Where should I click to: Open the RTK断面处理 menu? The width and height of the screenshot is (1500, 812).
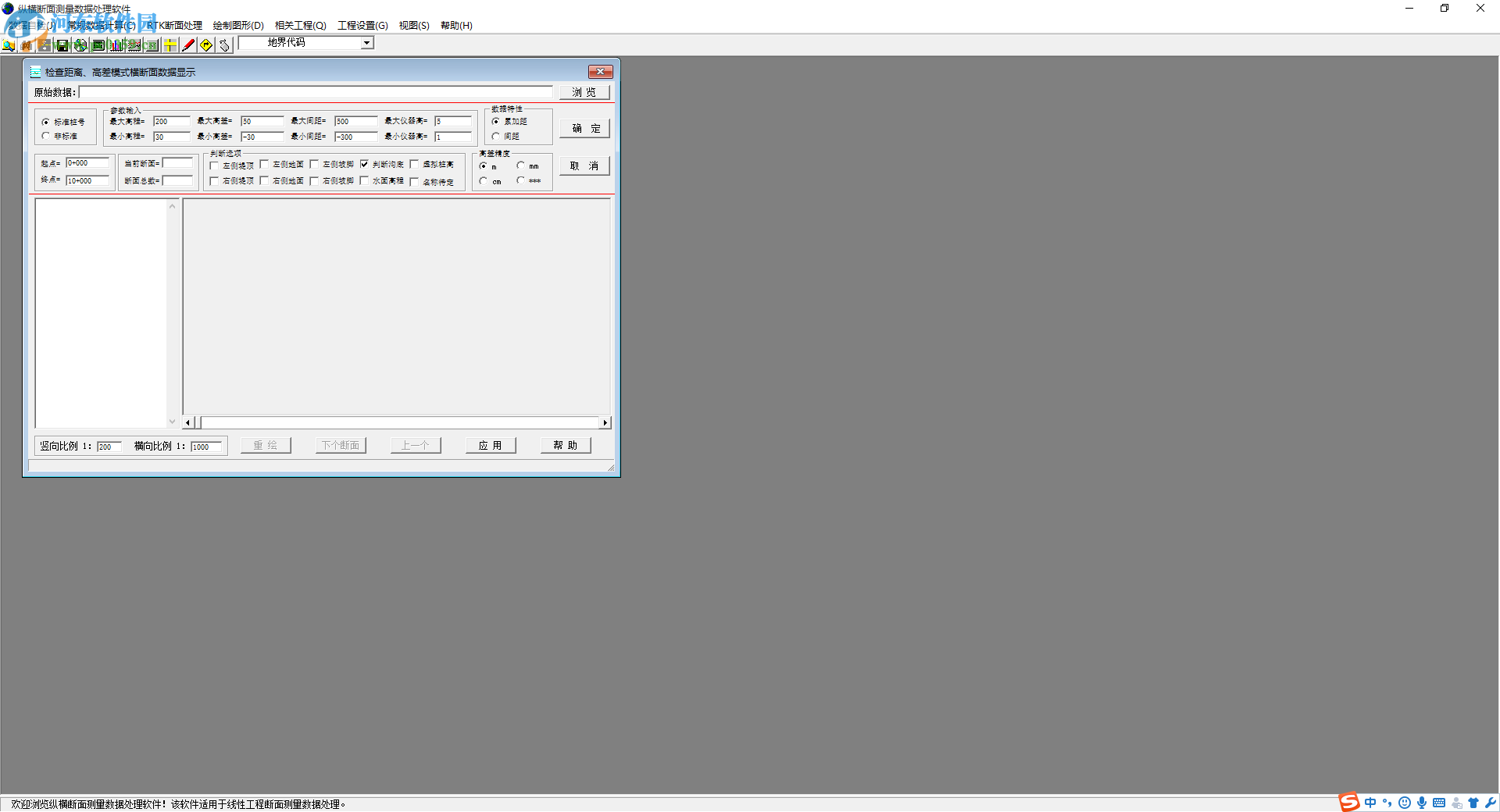174,26
